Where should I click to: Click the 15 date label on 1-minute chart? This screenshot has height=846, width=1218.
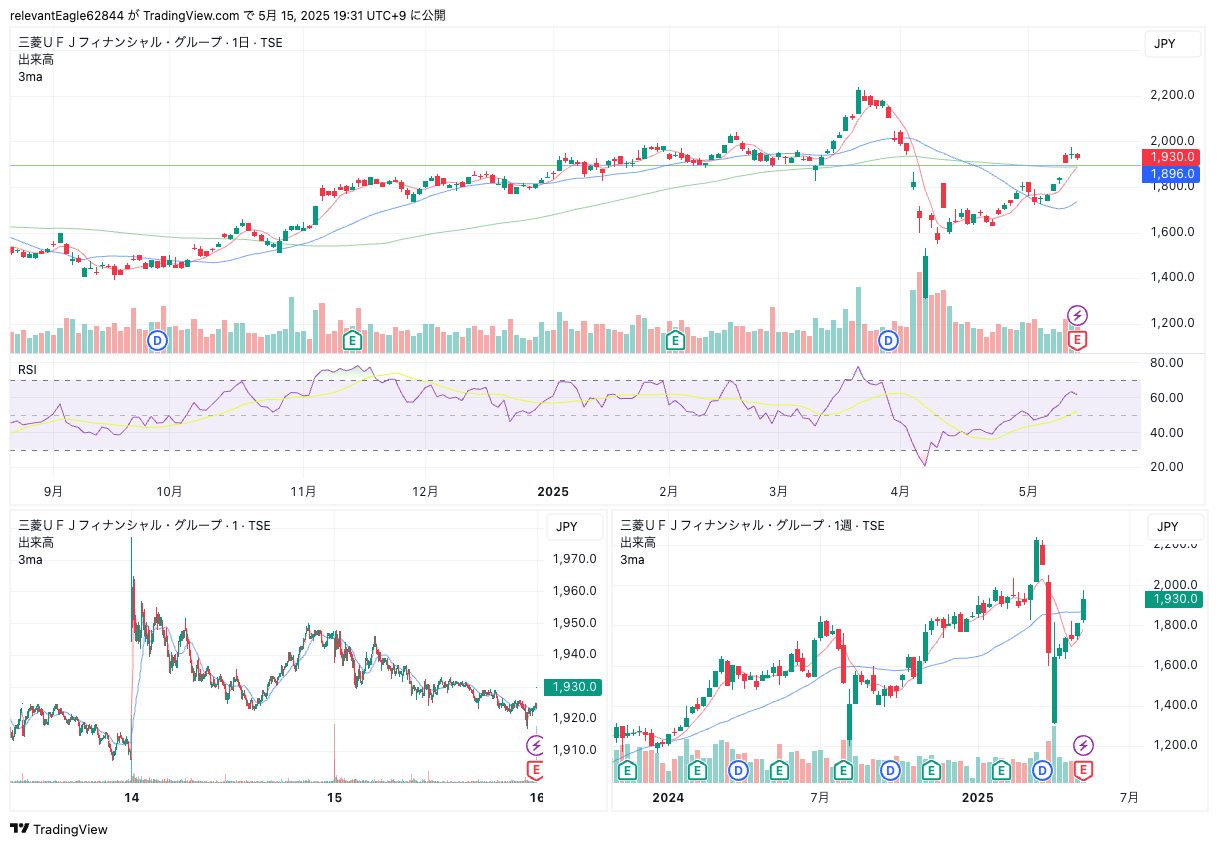click(334, 797)
